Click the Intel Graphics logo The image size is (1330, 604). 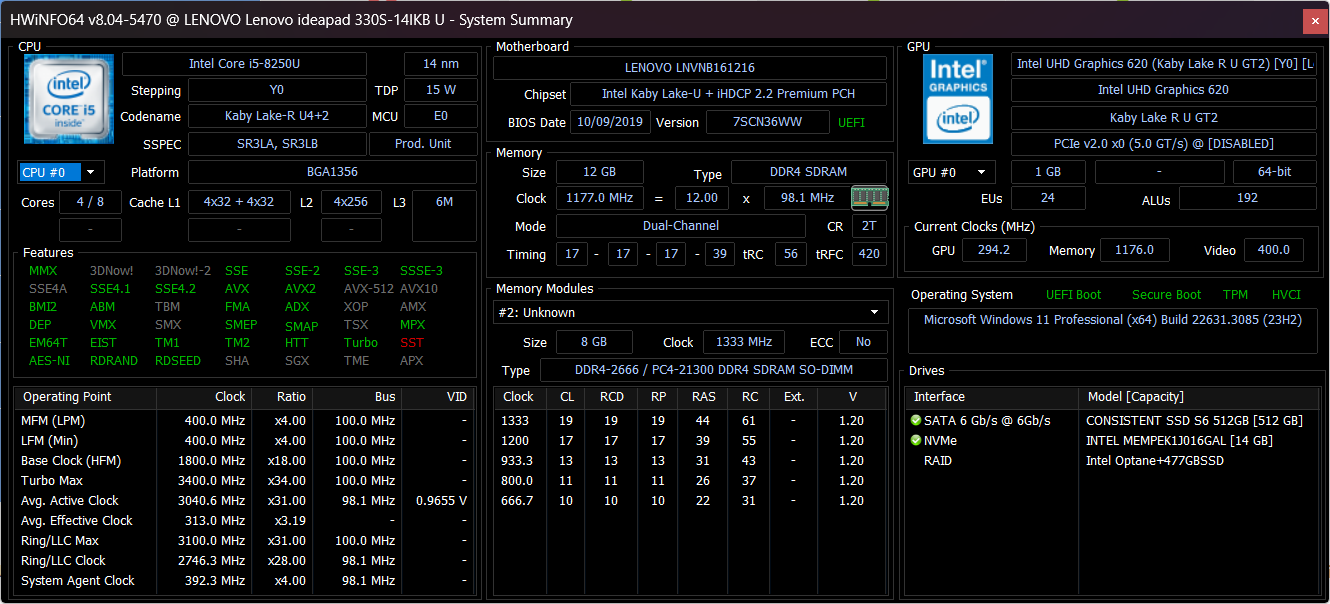click(958, 97)
